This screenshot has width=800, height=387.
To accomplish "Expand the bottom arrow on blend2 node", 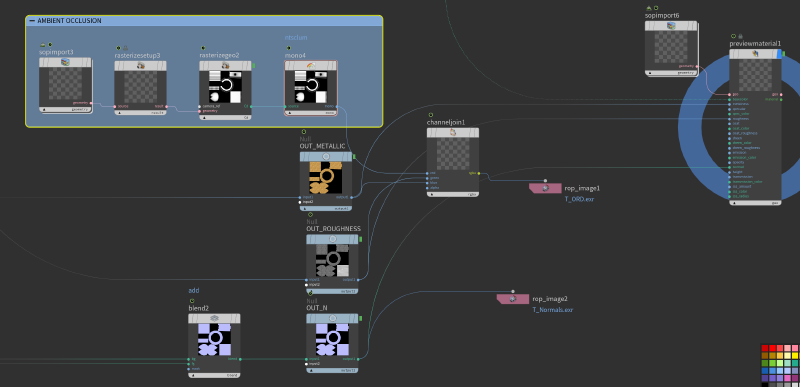I will tap(193, 375).
